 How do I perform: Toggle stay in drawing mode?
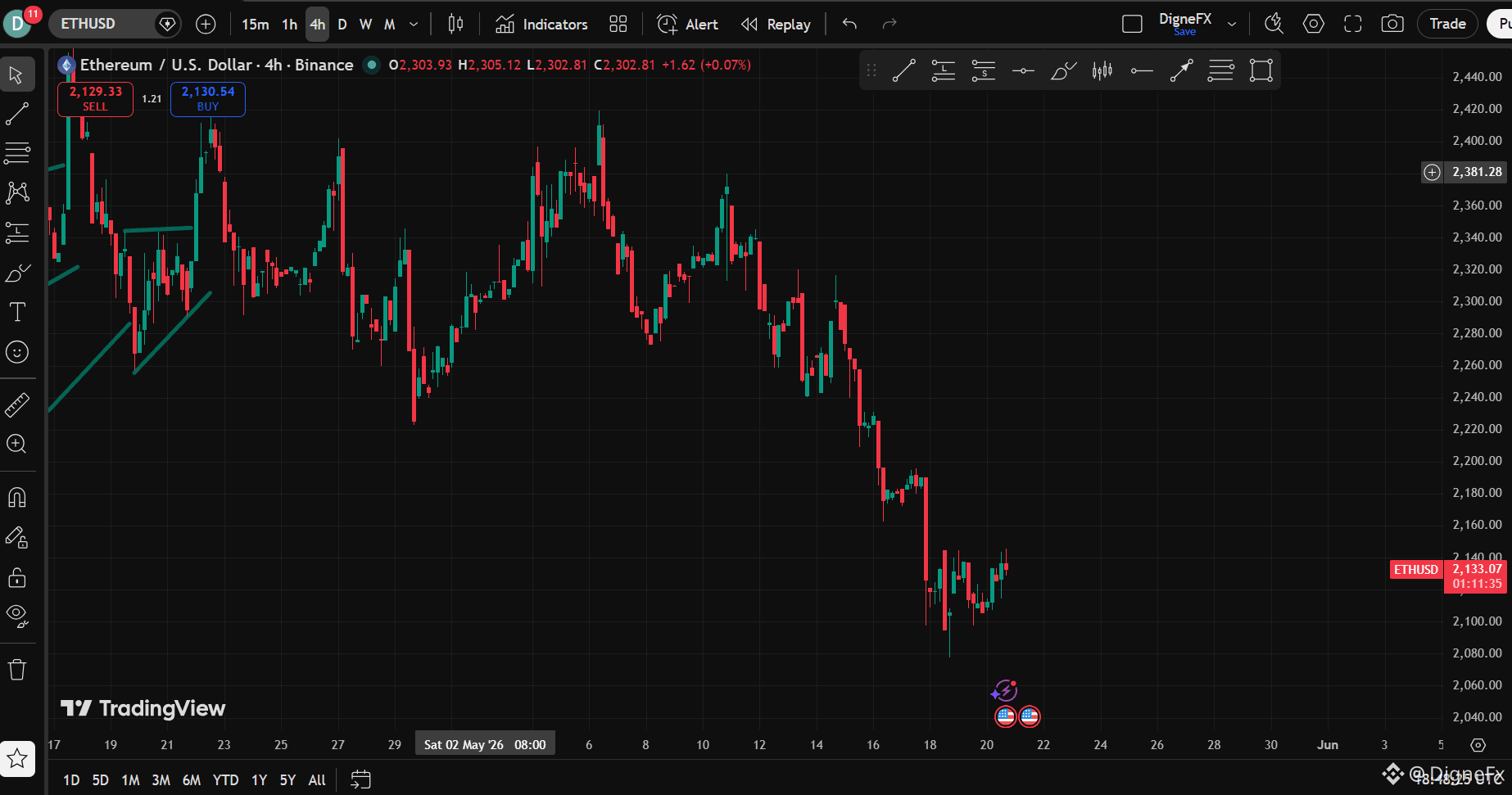click(x=17, y=537)
